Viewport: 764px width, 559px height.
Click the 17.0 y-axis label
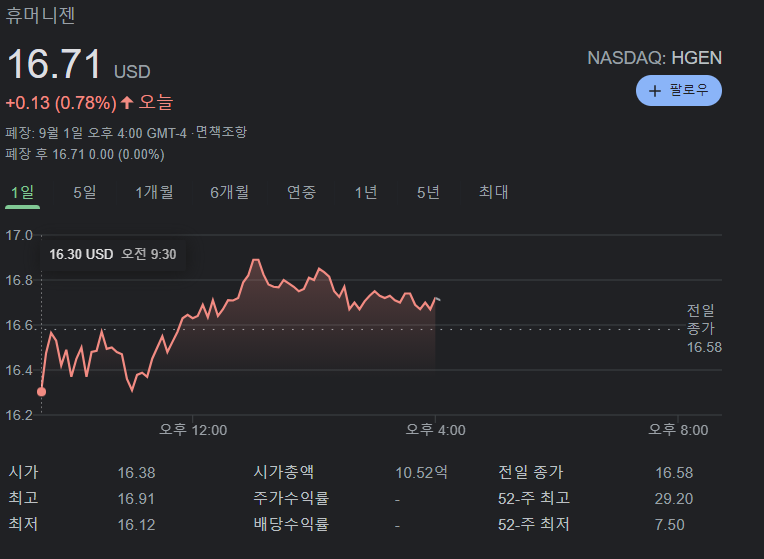[x=19, y=235]
